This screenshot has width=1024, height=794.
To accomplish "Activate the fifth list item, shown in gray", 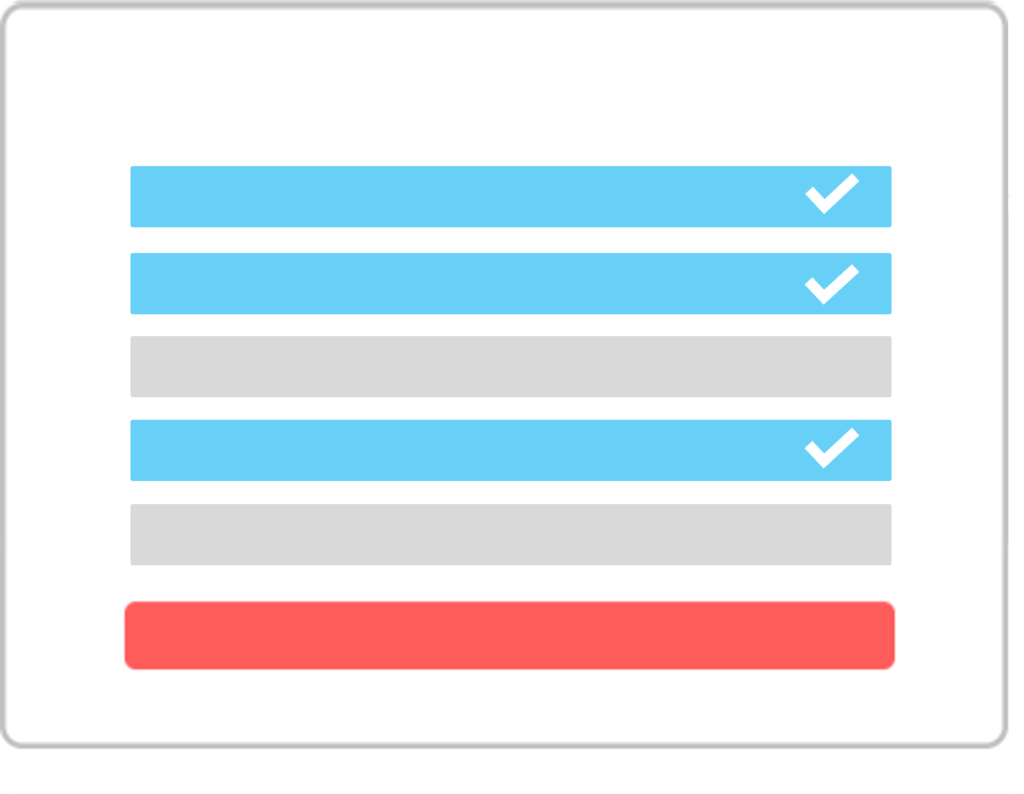I will [511, 534].
